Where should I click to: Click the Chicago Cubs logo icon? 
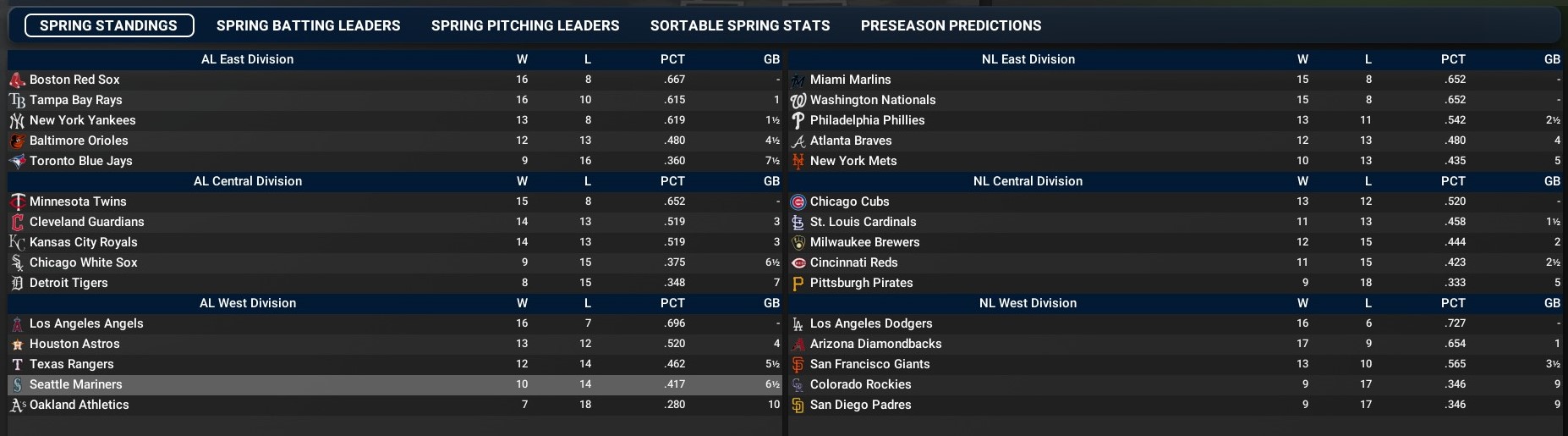(798, 202)
